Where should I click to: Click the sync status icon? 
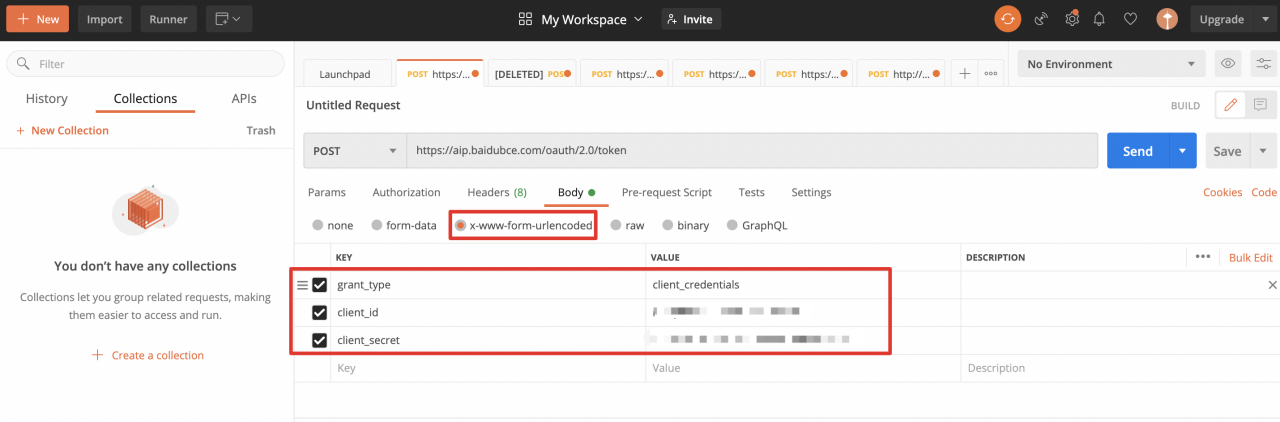pos(1007,19)
